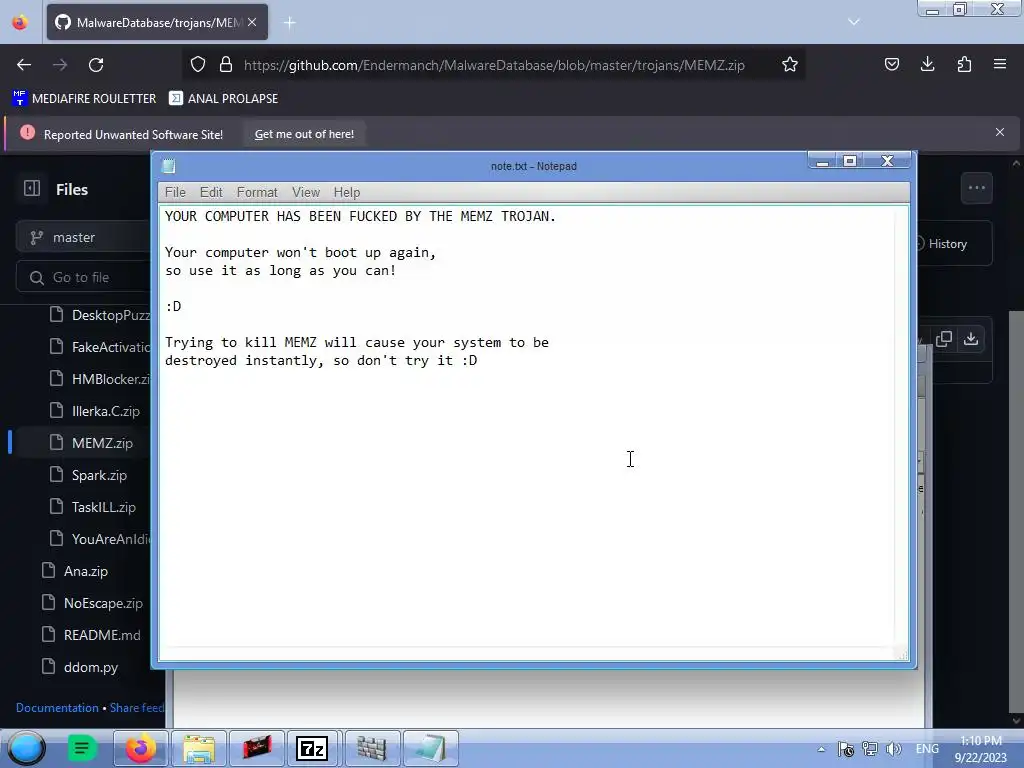Click the padlock site info icon
The width and height of the screenshot is (1024, 768).
click(x=226, y=64)
